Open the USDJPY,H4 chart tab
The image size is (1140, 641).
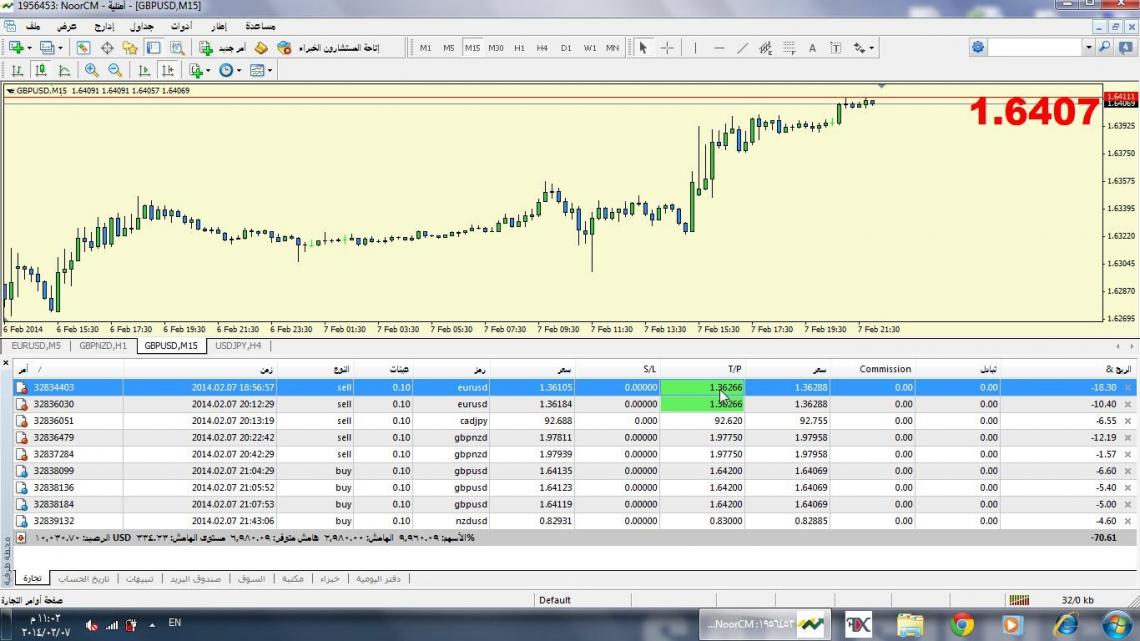coord(238,346)
